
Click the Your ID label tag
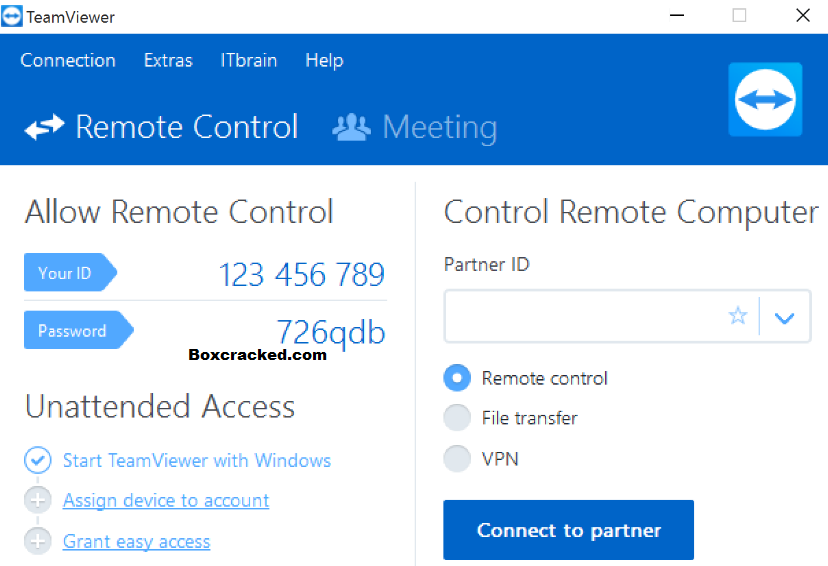tap(70, 272)
